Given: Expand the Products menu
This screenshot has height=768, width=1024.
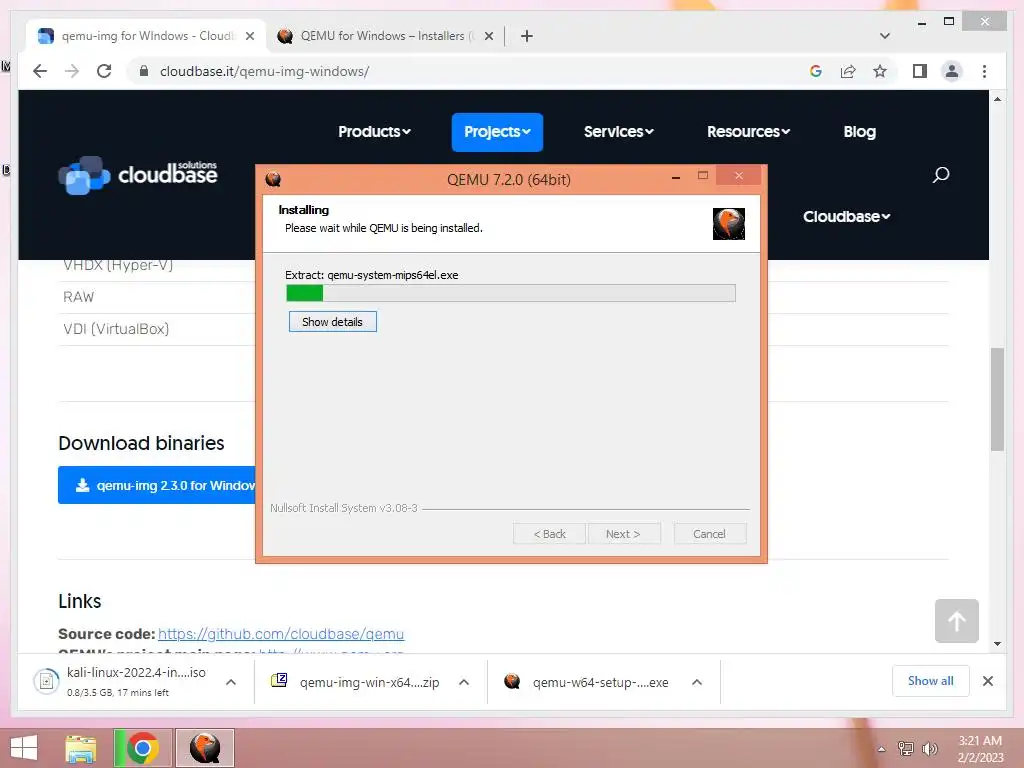Looking at the screenshot, I should pyautogui.click(x=374, y=132).
